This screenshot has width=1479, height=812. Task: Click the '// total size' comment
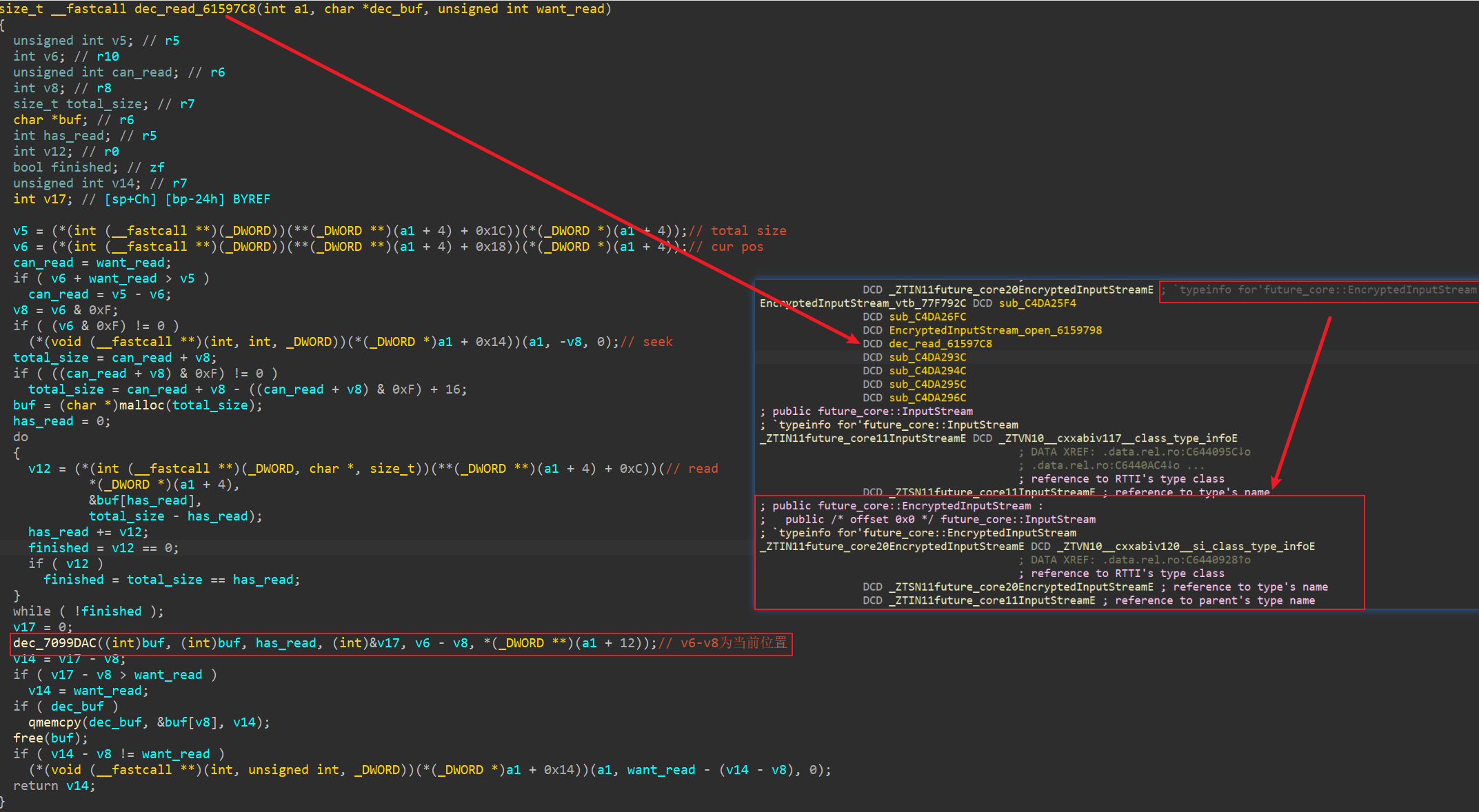click(738, 231)
